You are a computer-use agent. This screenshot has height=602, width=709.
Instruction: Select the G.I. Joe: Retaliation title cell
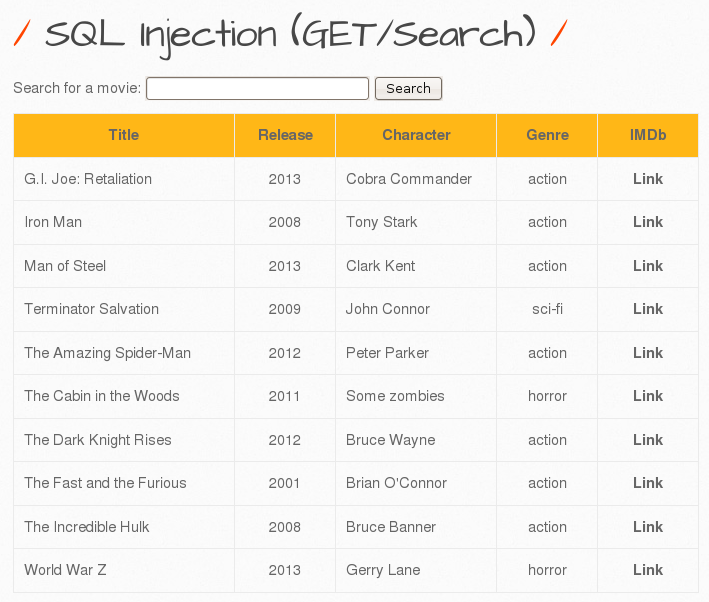pyautogui.click(x=124, y=179)
